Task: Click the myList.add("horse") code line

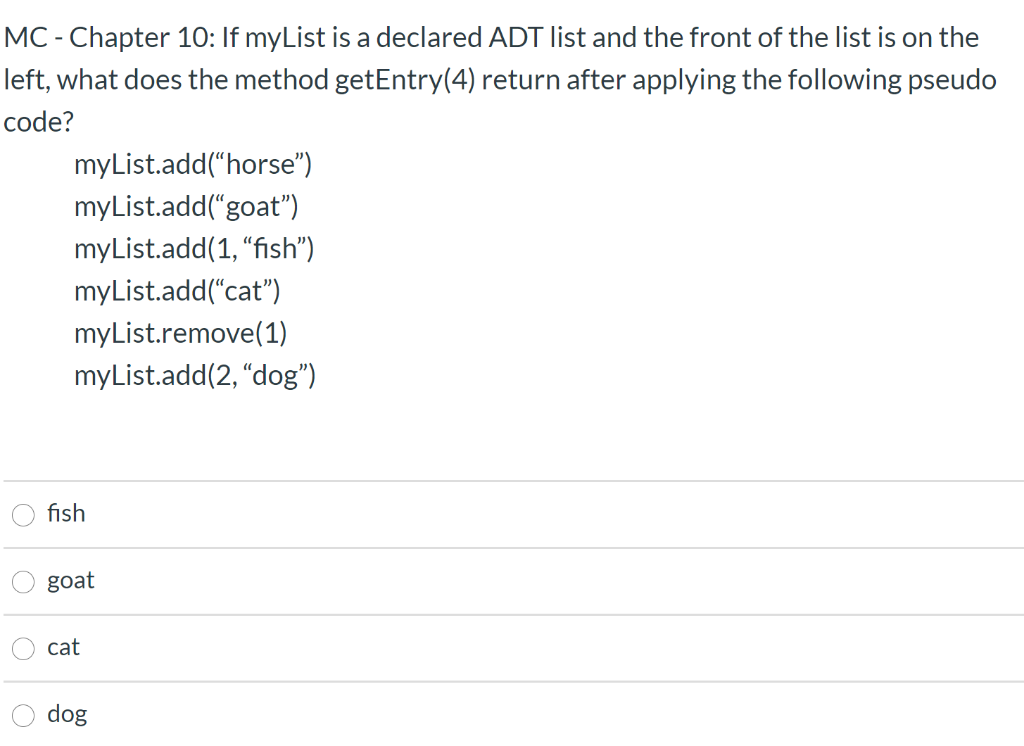Action: point(194,165)
